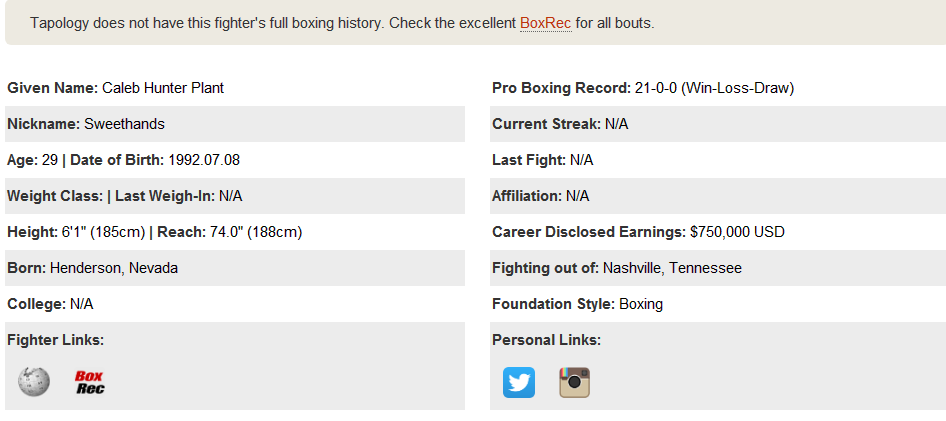Click the Affiliation row
This screenshot has height=421, width=946.
pos(718,196)
